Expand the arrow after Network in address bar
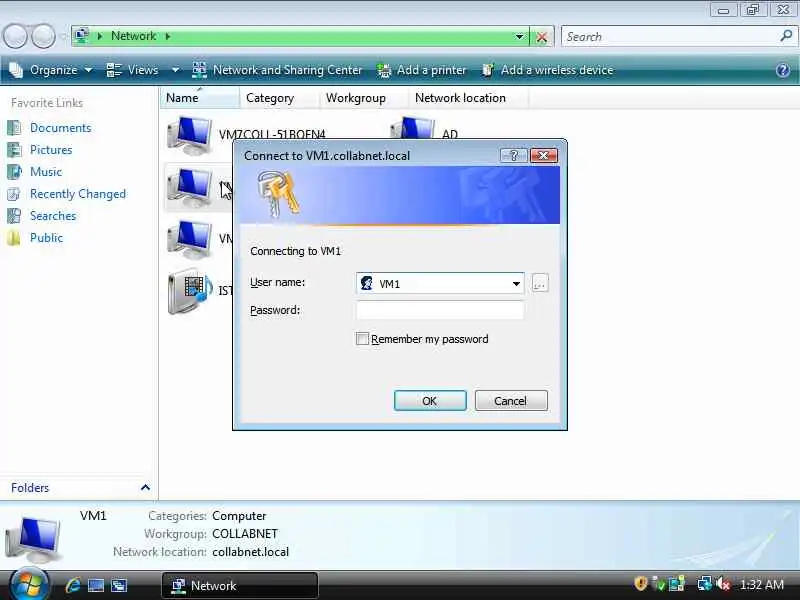800x600 pixels. pos(168,36)
